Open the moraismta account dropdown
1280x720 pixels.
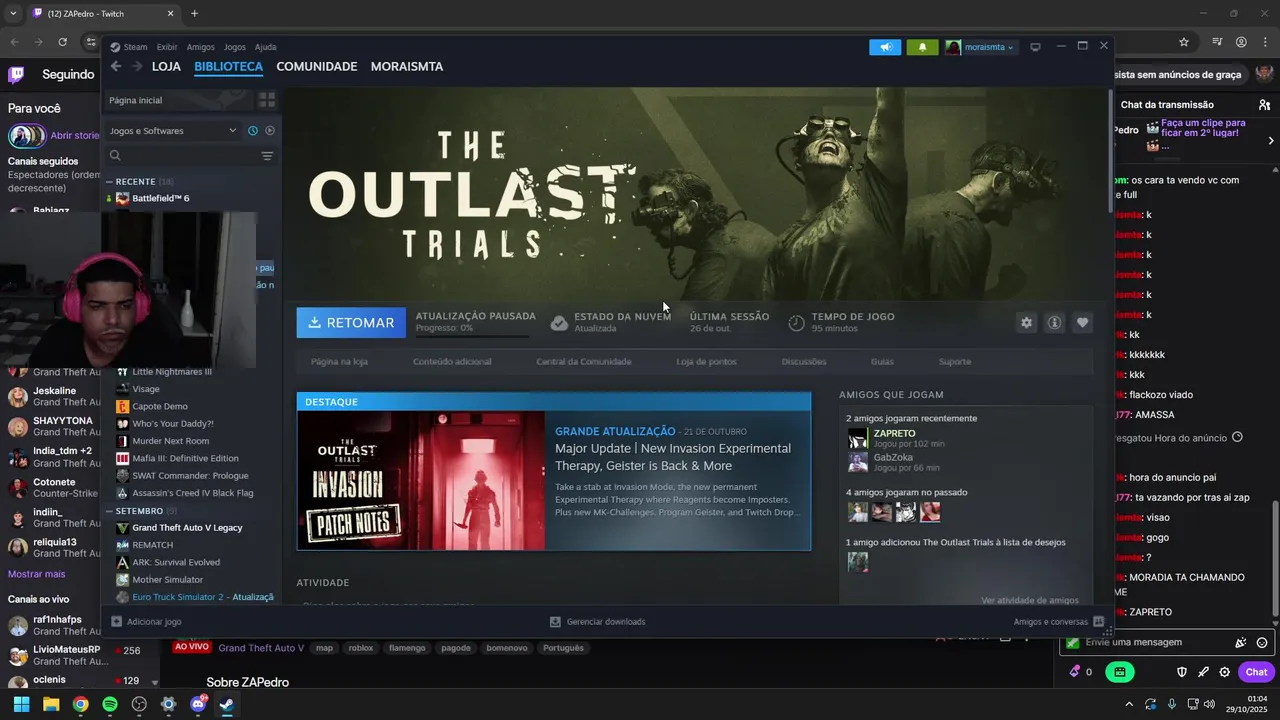pyautogui.click(x=981, y=47)
